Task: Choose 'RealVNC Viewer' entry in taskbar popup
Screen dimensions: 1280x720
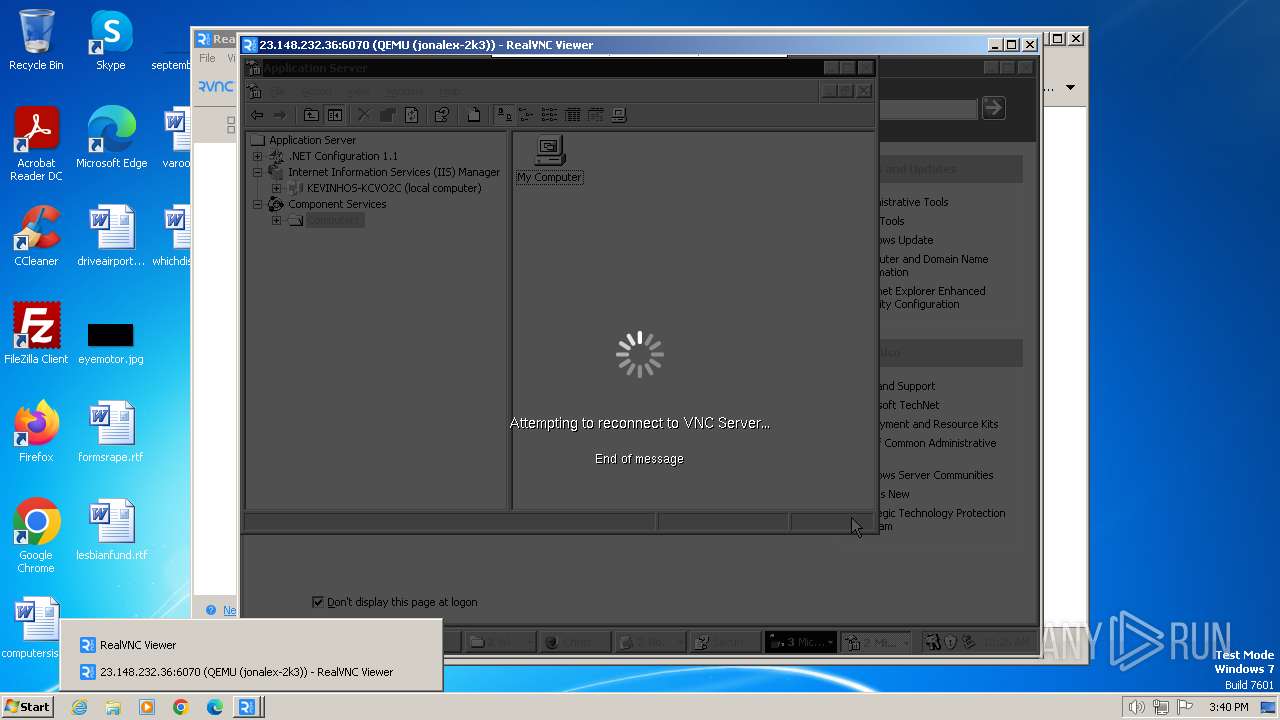Action: point(250,645)
